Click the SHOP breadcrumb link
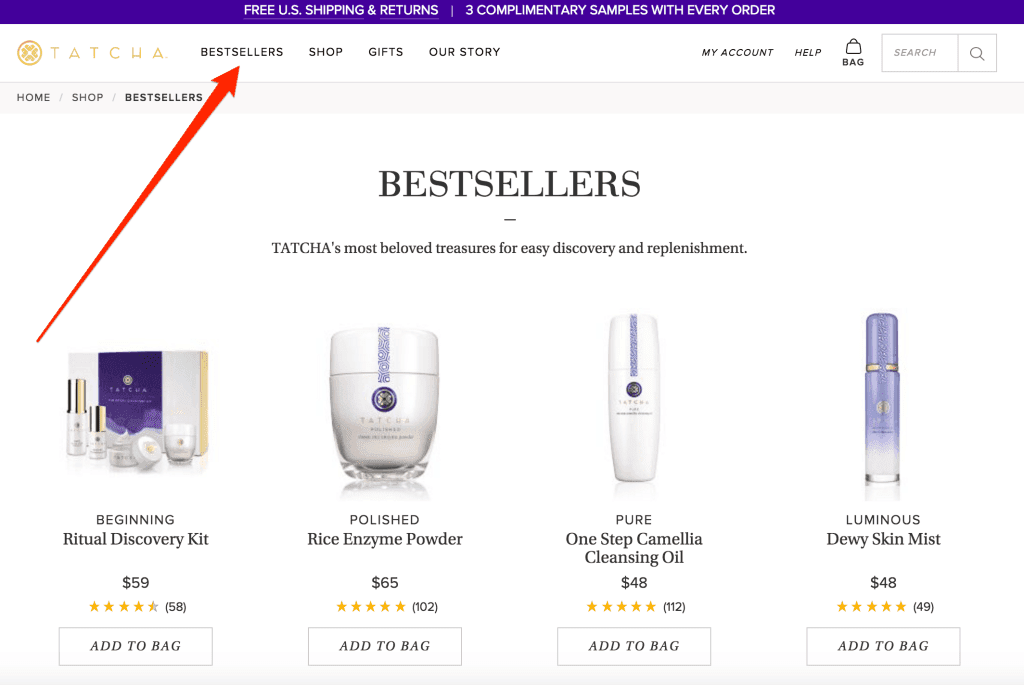The width and height of the screenshot is (1024, 685). pos(87,97)
